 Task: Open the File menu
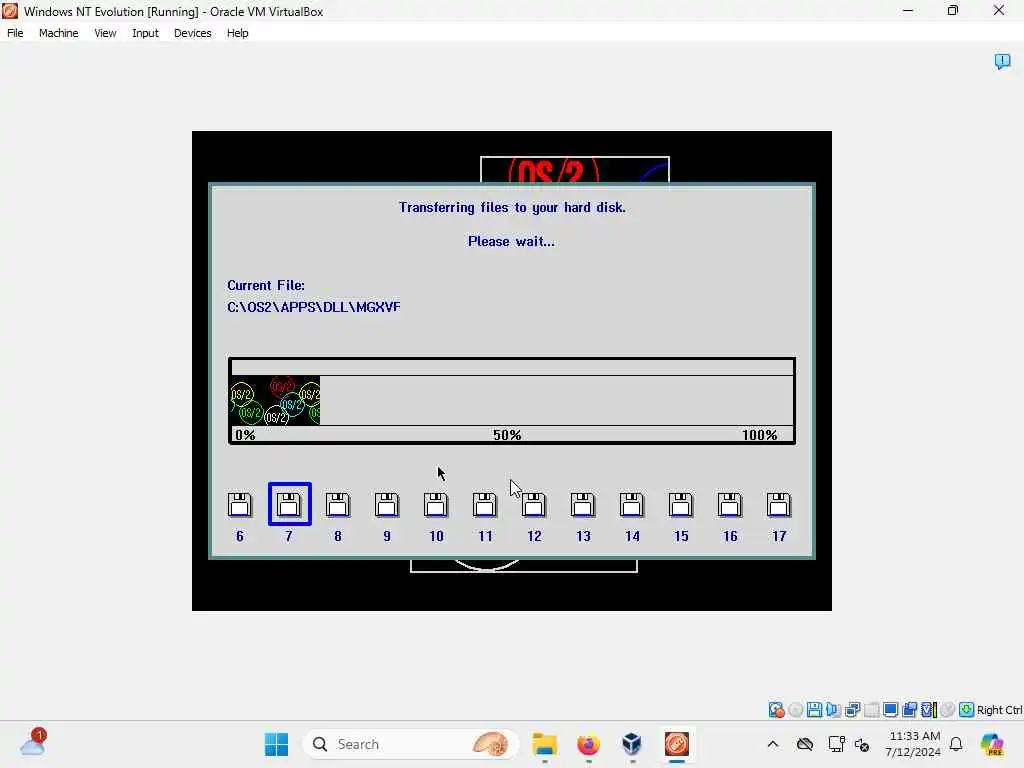point(15,33)
